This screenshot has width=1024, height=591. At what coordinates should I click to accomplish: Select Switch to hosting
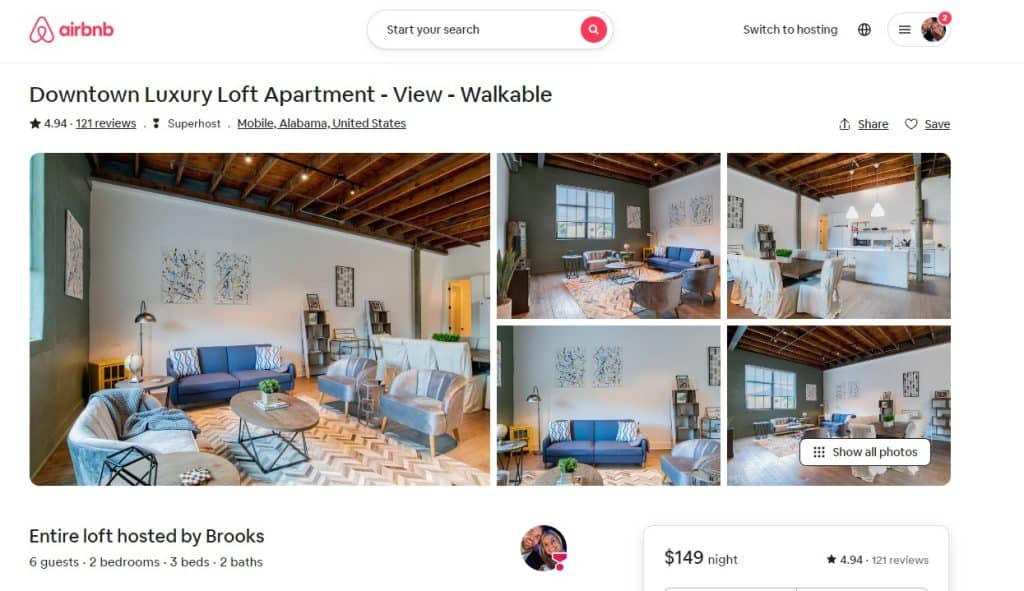pyautogui.click(x=790, y=29)
